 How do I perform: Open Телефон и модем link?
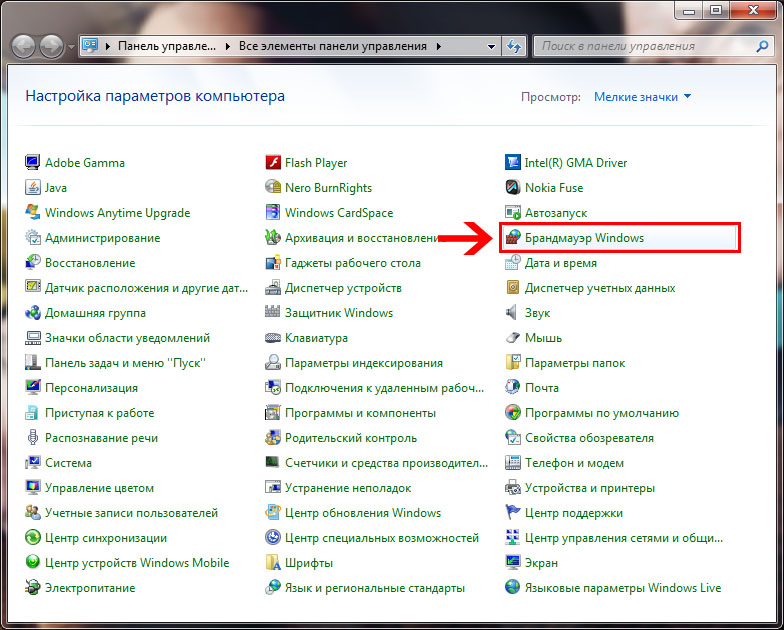pos(574,463)
